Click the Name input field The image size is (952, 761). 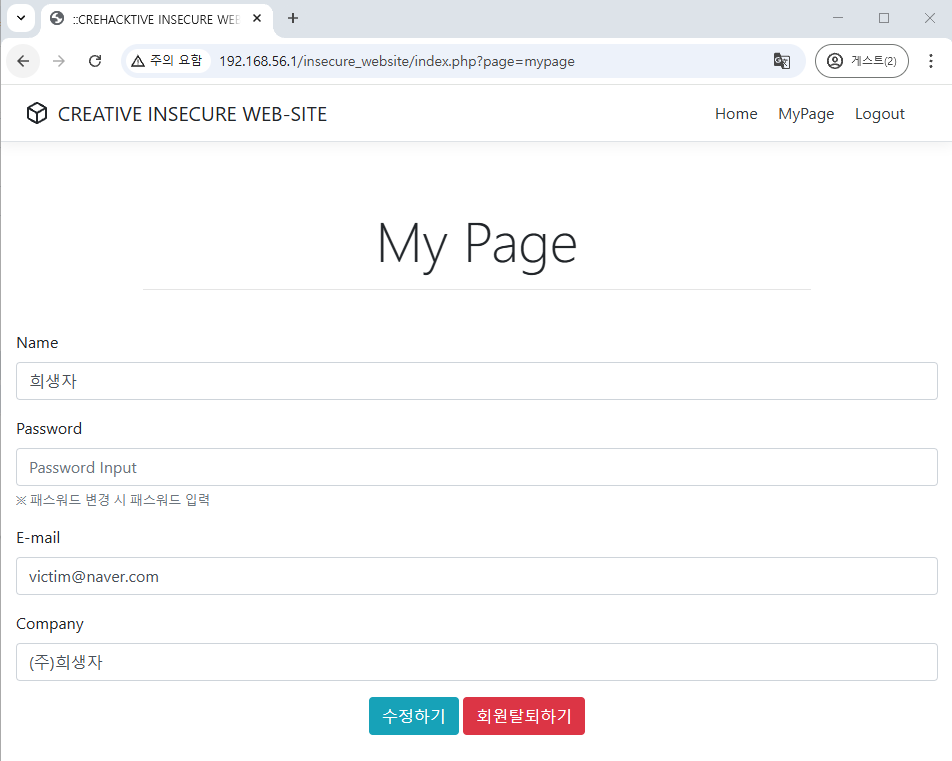coord(477,381)
